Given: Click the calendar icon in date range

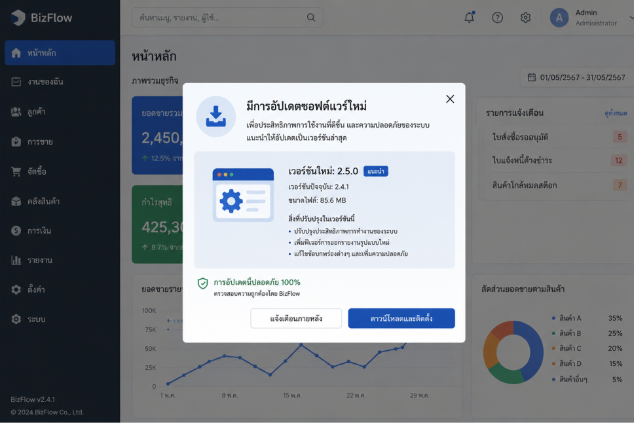Looking at the screenshot, I should pyautogui.click(x=532, y=77).
